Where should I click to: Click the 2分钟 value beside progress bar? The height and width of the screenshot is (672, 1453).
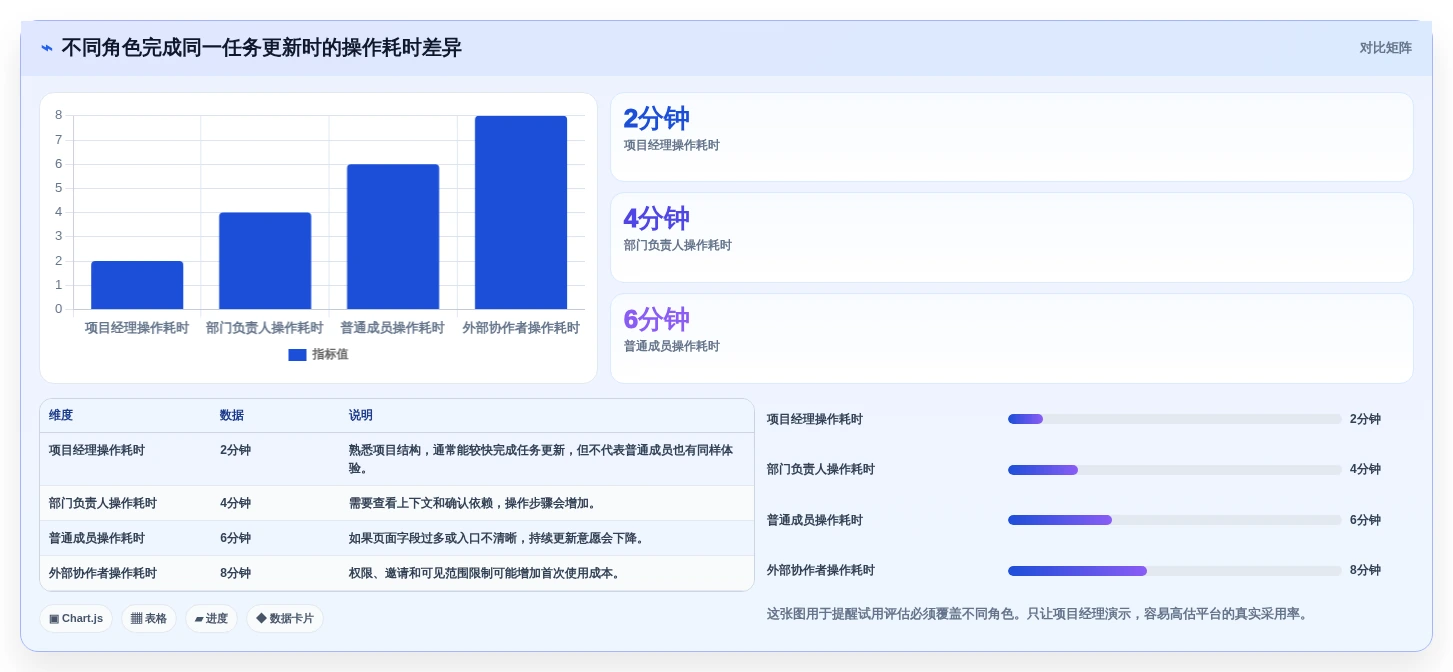(x=1365, y=420)
